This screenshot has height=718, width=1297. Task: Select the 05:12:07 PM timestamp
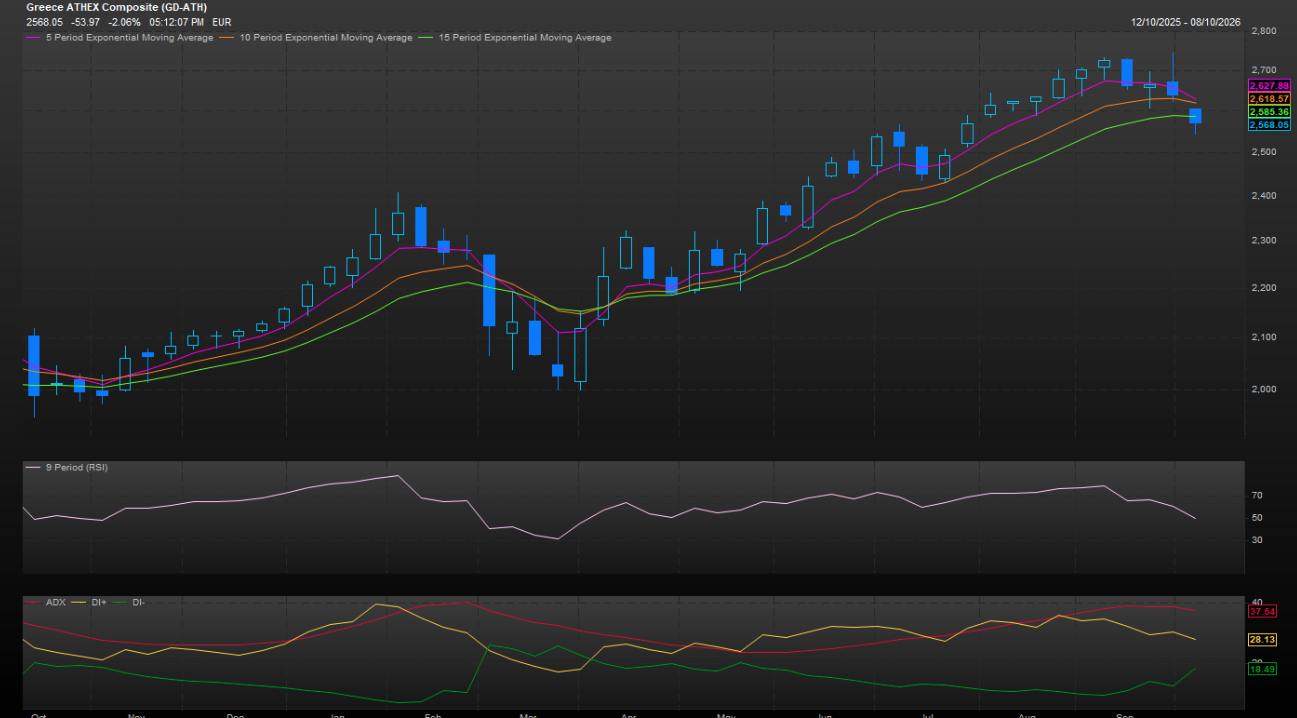(178, 21)
